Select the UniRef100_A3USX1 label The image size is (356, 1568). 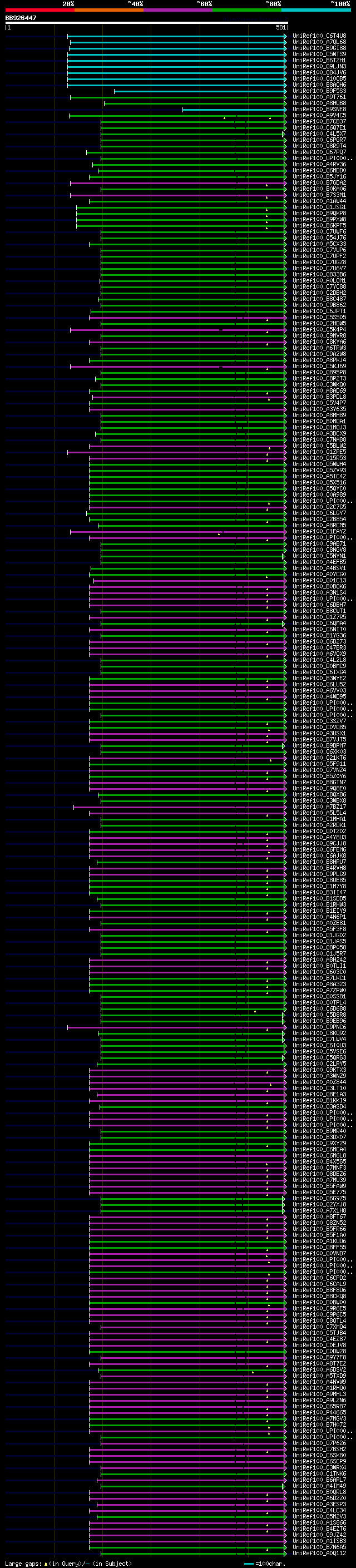click(319, 734)
